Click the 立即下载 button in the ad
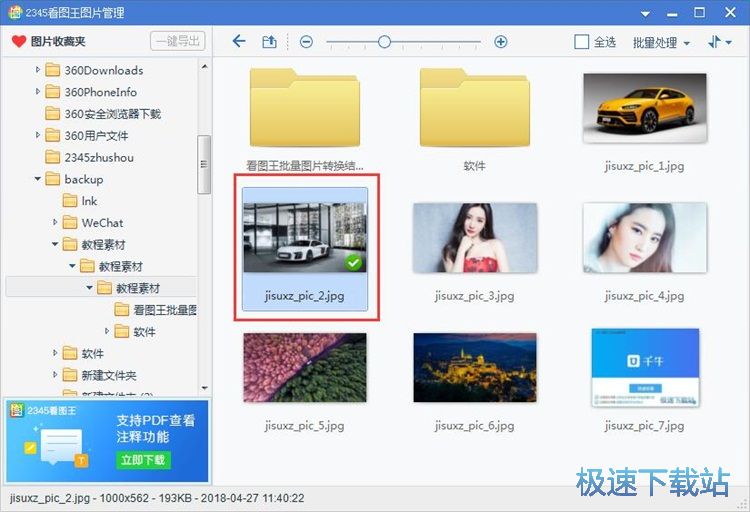 click(143, 460)
